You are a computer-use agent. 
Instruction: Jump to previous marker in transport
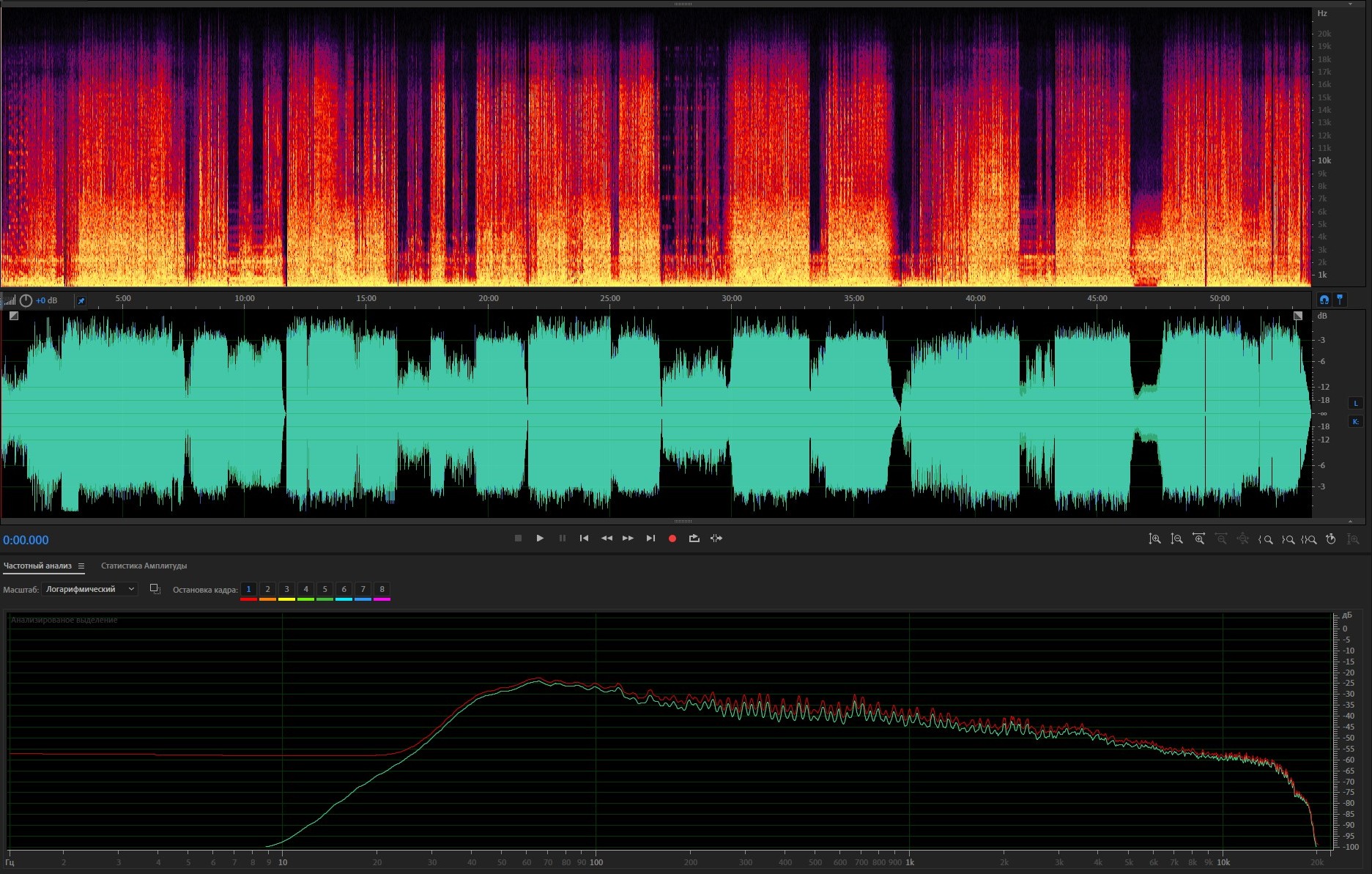[584, 538]
